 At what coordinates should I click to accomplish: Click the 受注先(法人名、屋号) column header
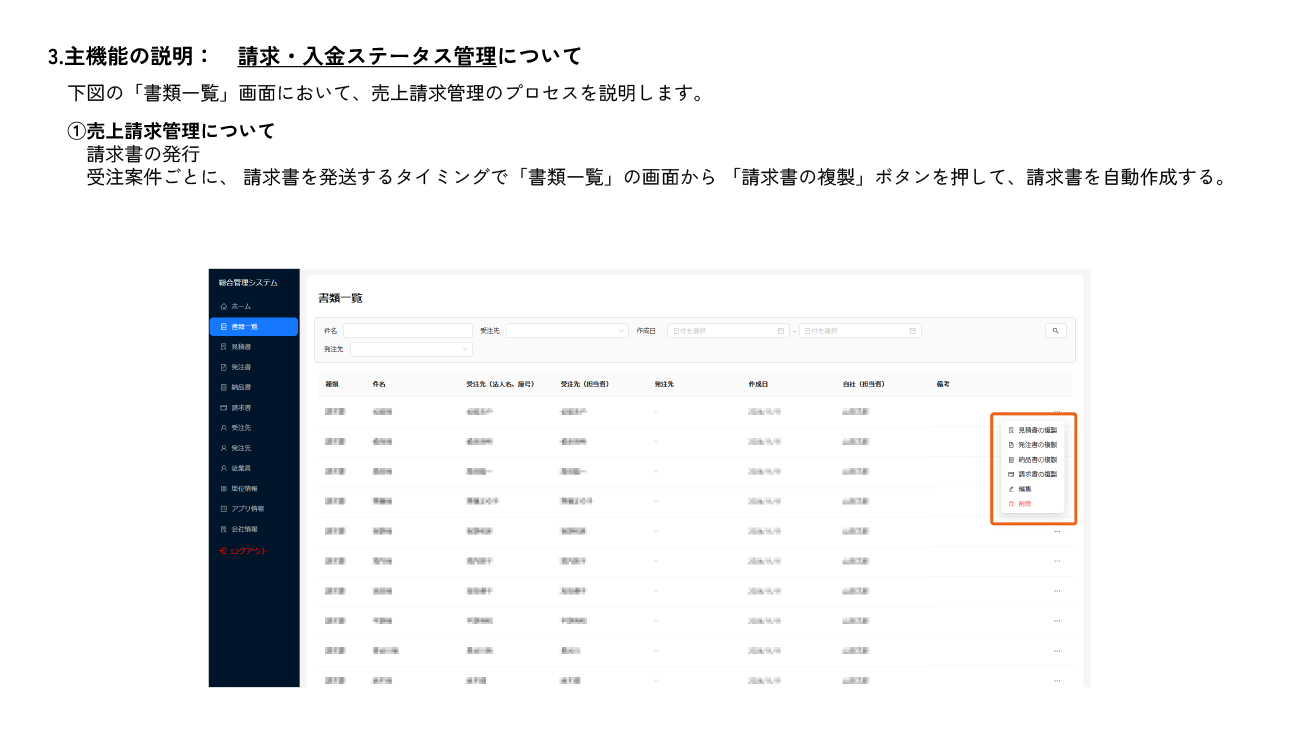tap(500, 384)
